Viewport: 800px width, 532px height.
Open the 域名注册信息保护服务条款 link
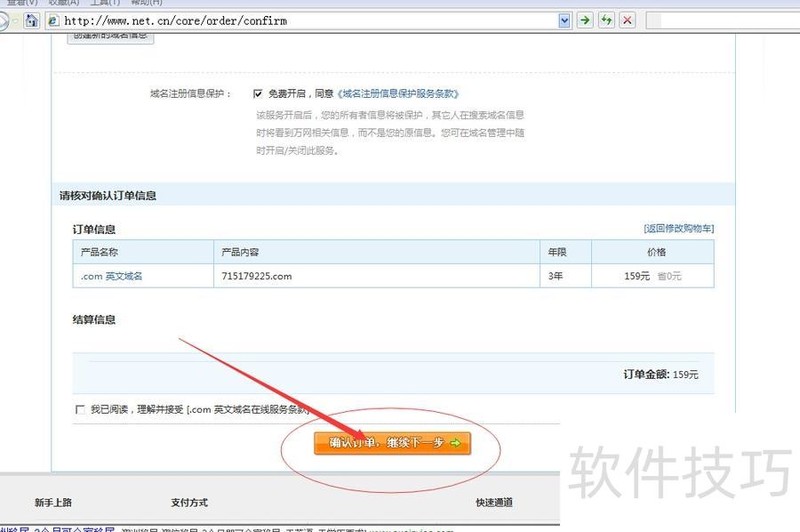click(x=398, y=93)
